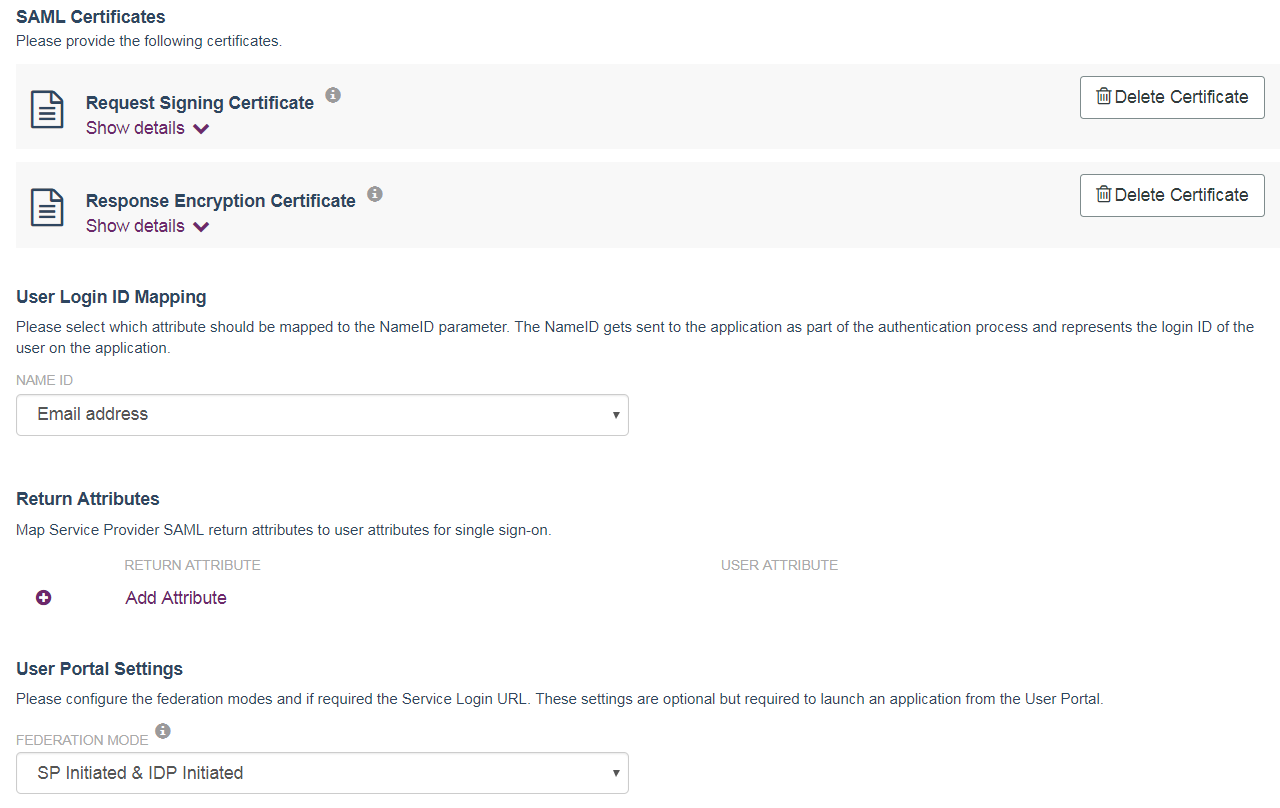Click info icon beside Response Encryption Certificate

(x=375, y=193)
